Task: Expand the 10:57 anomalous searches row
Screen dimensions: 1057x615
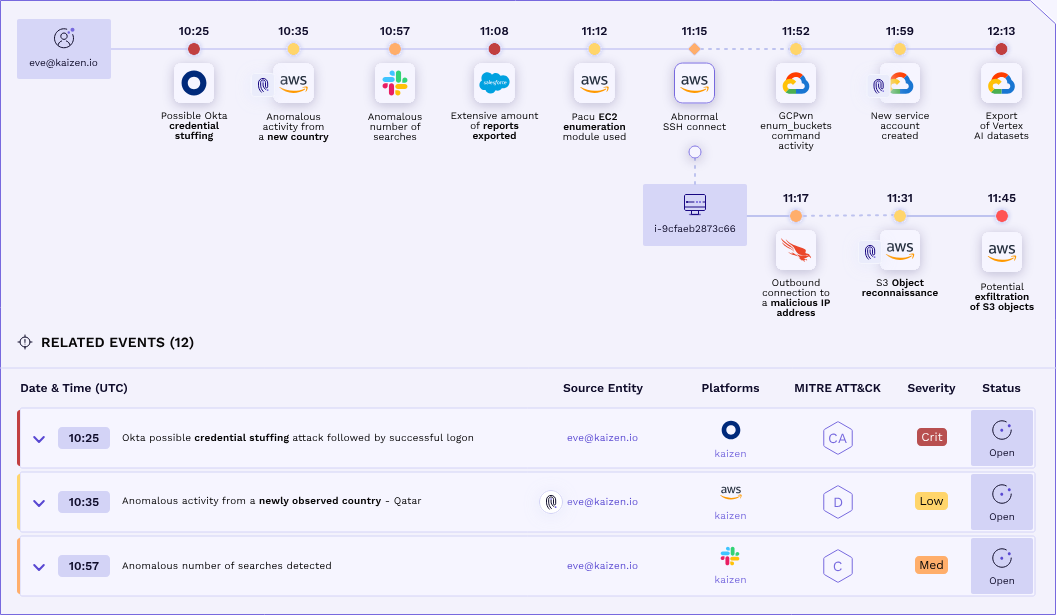Action: click(39, 565)
